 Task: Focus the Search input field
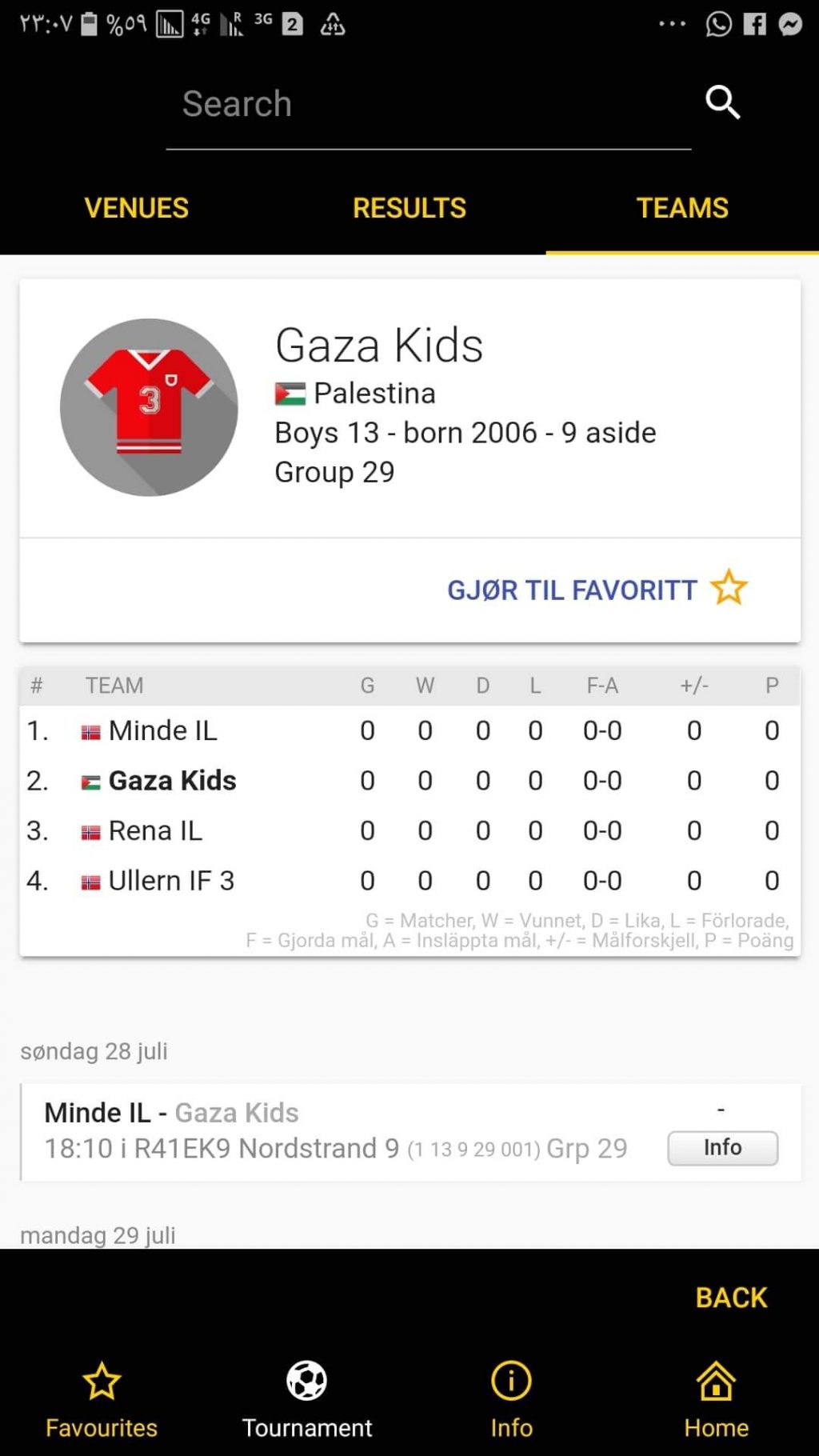428,105
